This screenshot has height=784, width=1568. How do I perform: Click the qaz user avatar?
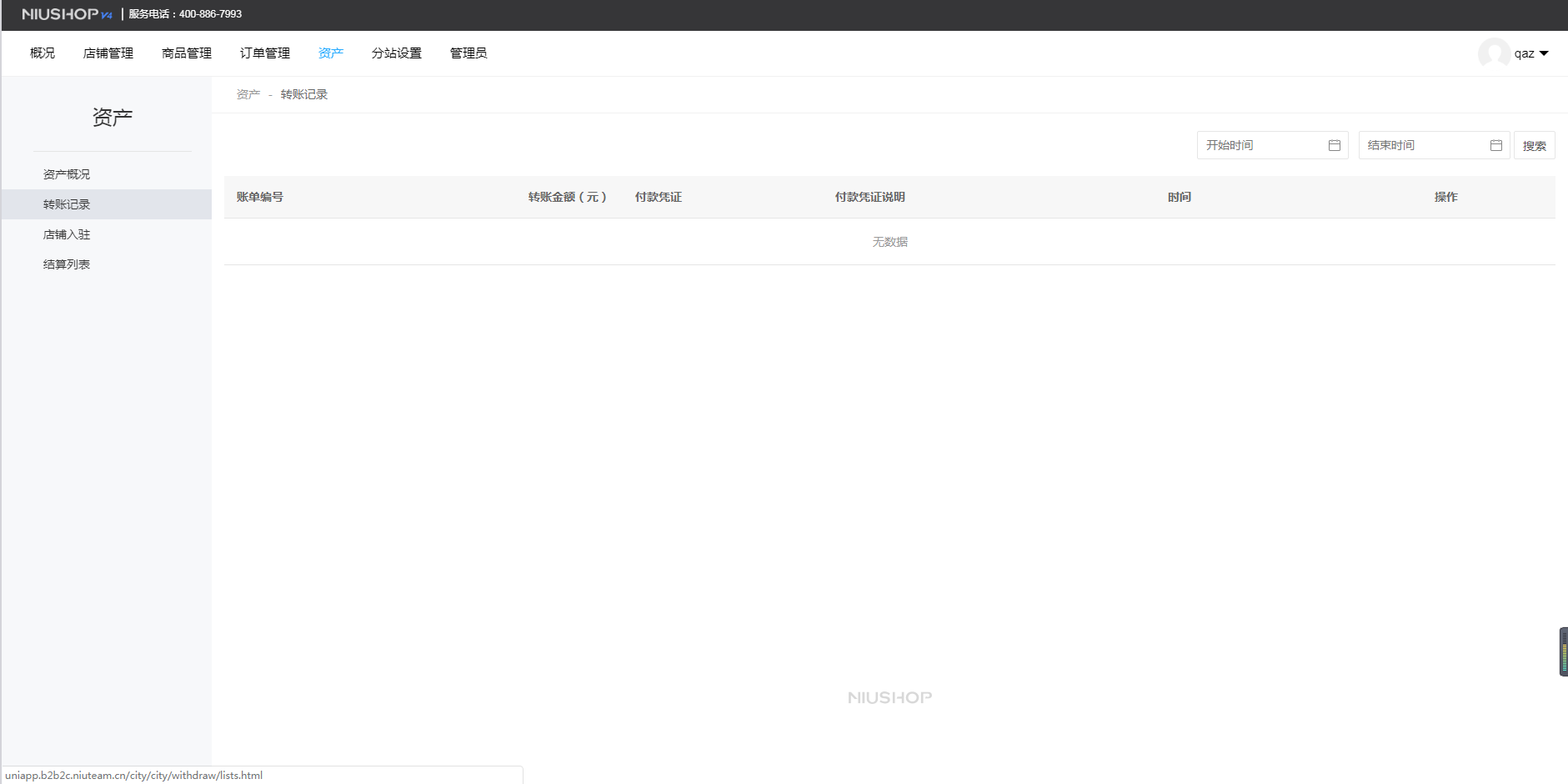[x=1494, y=53]
